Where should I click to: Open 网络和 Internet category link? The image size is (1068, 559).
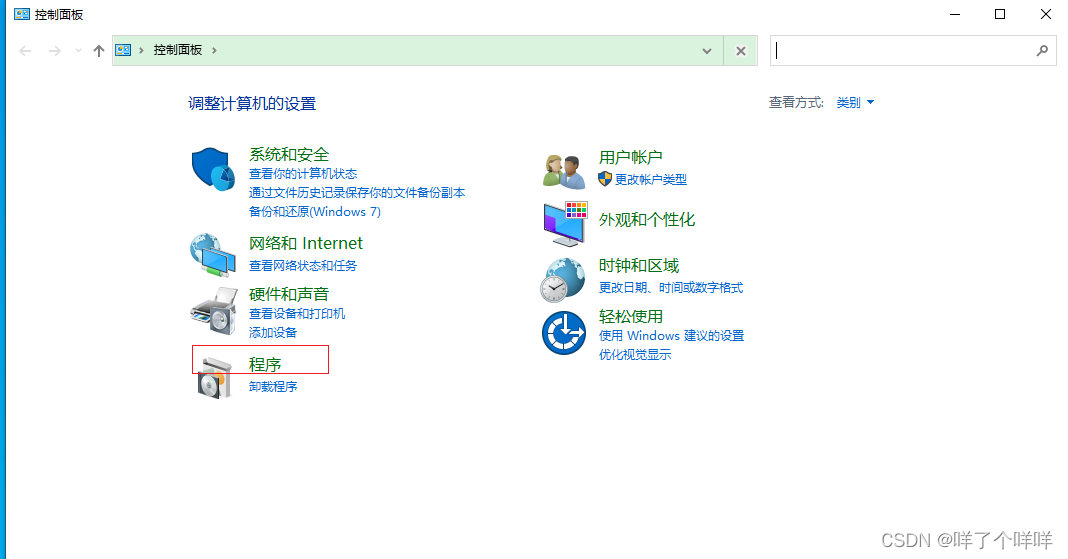306,244
